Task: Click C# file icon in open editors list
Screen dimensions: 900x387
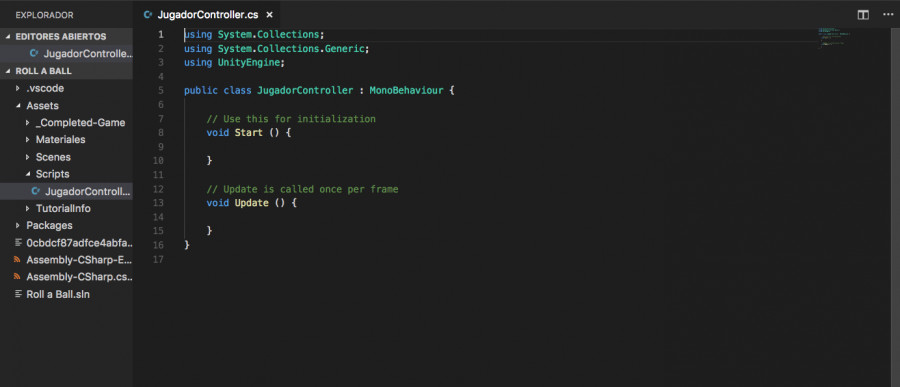Action: point(34,53)
